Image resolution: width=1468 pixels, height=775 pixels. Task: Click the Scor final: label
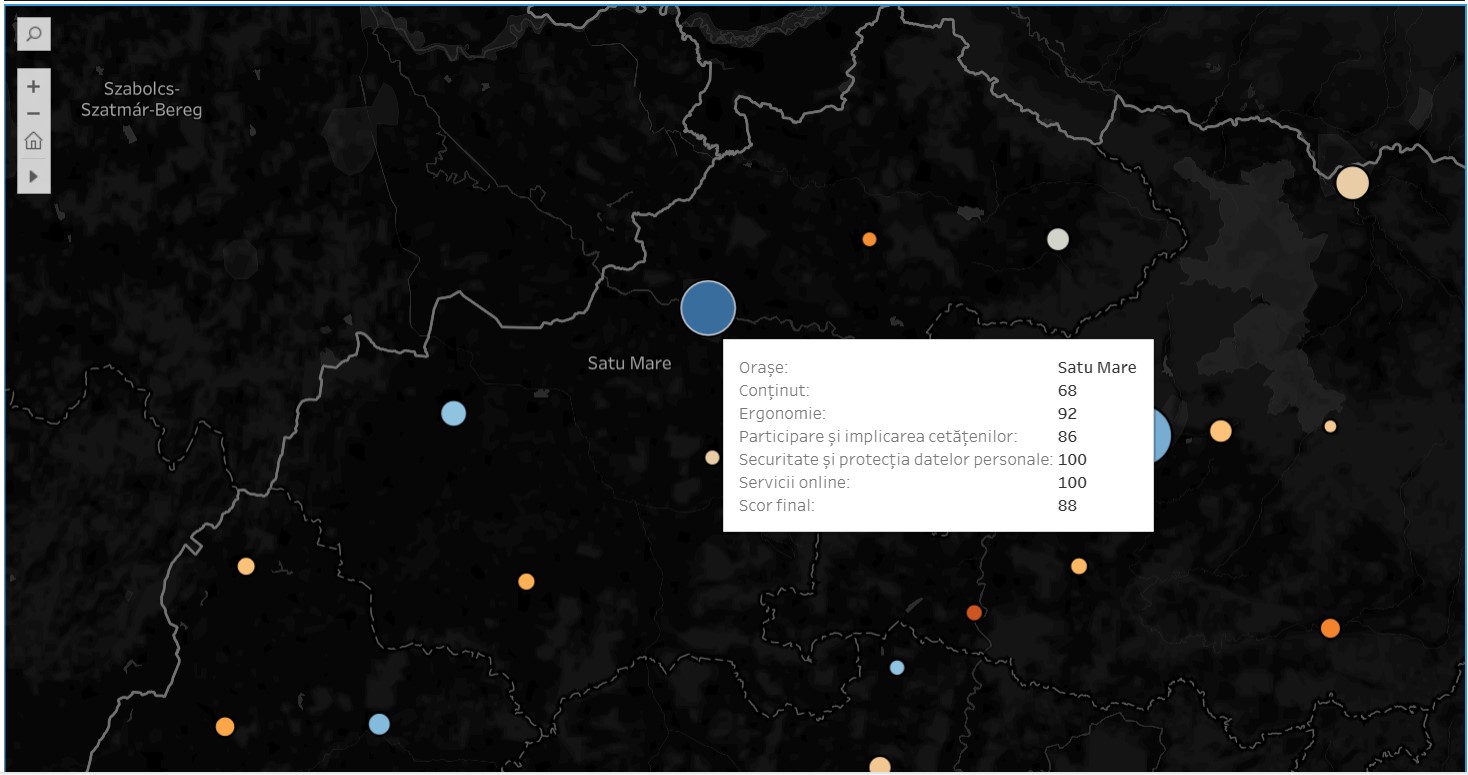coord(777,505)
